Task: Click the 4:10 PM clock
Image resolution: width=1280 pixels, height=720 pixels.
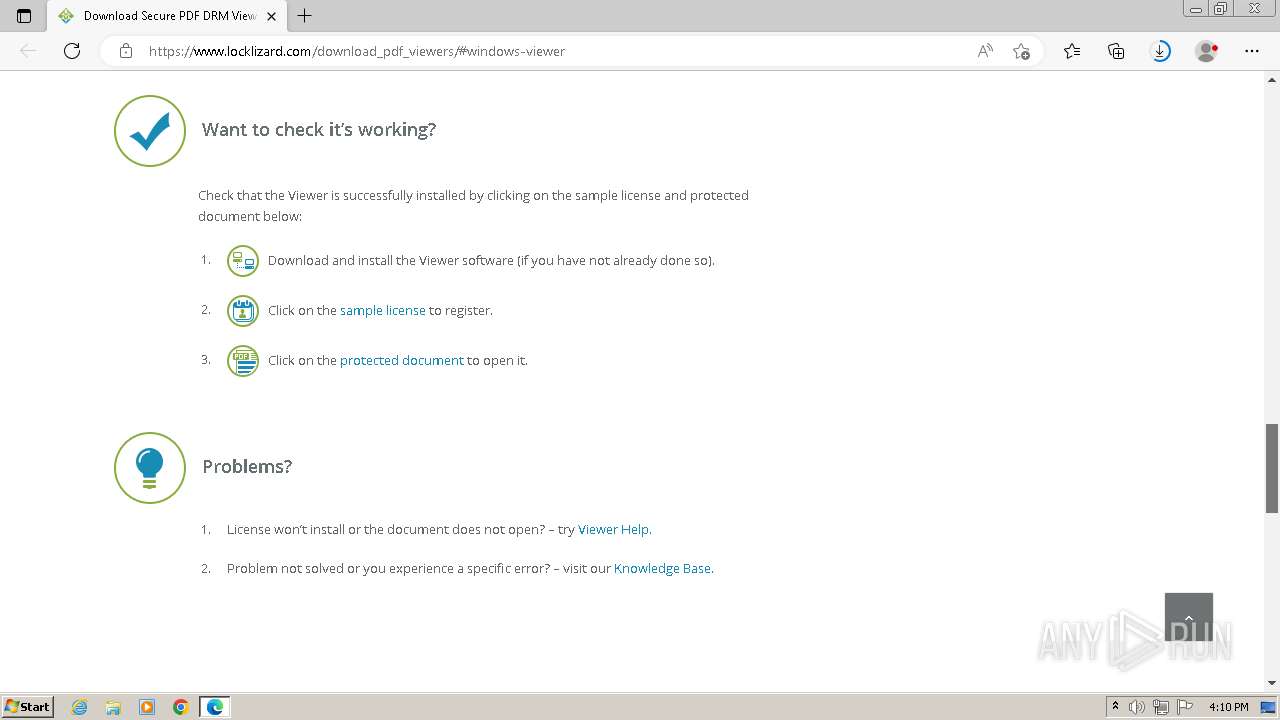Action: pyautogui.click(x=1228, y=707)
